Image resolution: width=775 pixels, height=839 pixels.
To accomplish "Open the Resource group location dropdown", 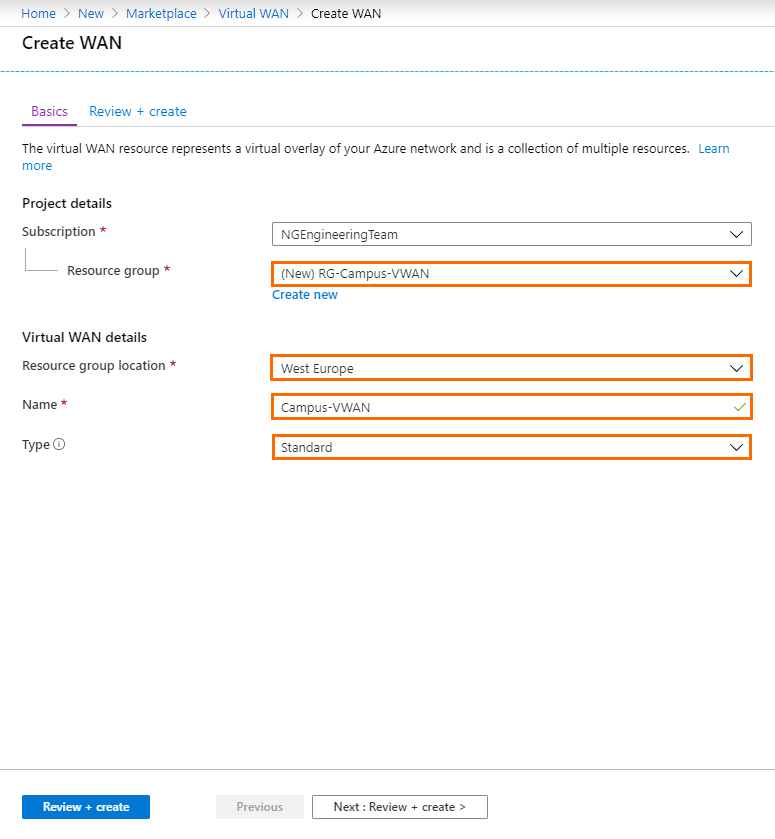I will point(511,368).
